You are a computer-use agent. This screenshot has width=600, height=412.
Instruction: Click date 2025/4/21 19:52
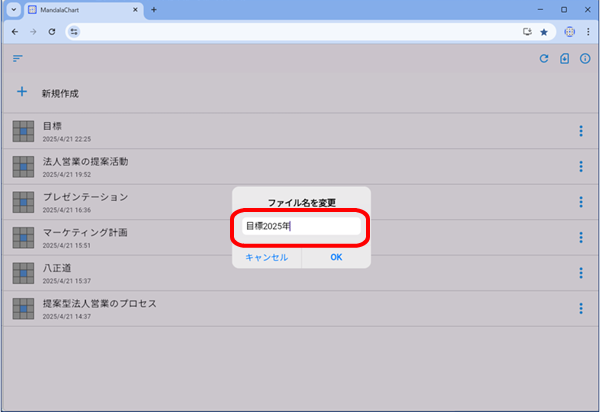click(67, 174)
